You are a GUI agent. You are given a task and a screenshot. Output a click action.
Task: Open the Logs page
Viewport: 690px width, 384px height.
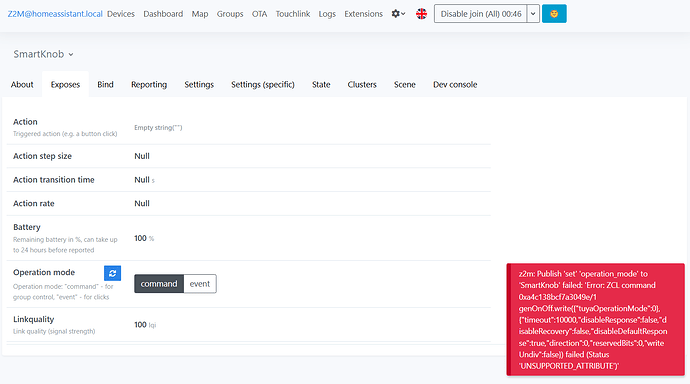click(327, 14)
